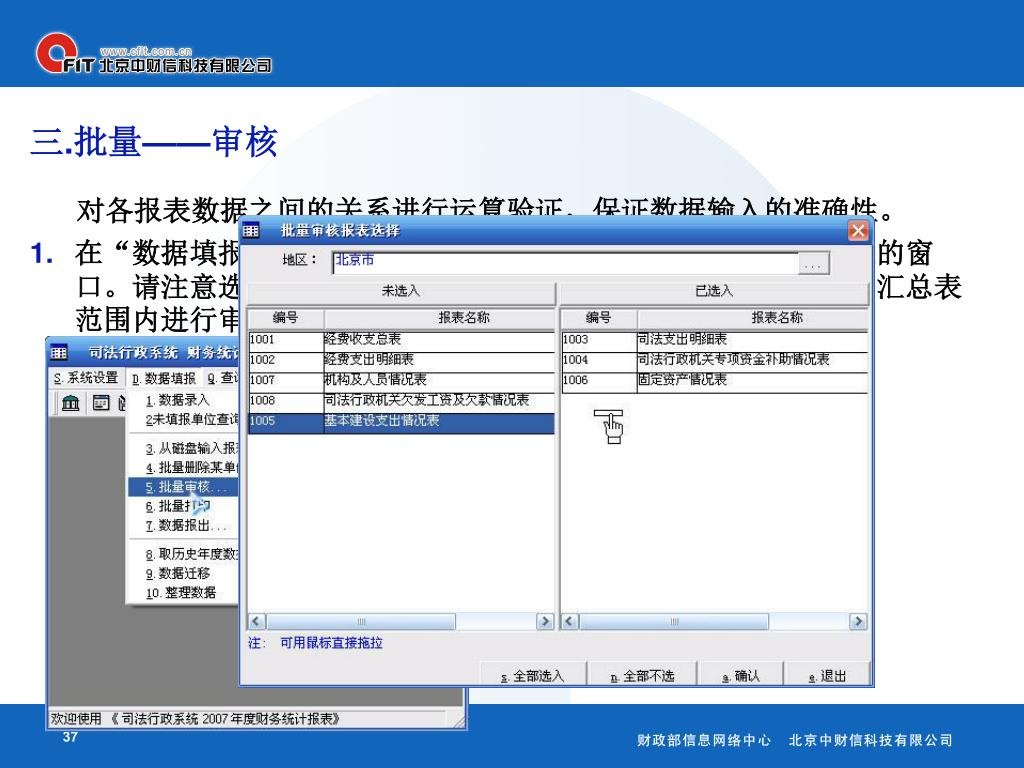Click the 报表名称 column header in 未选入 list
Screen dimensions: 1024x768
[439, 318]
